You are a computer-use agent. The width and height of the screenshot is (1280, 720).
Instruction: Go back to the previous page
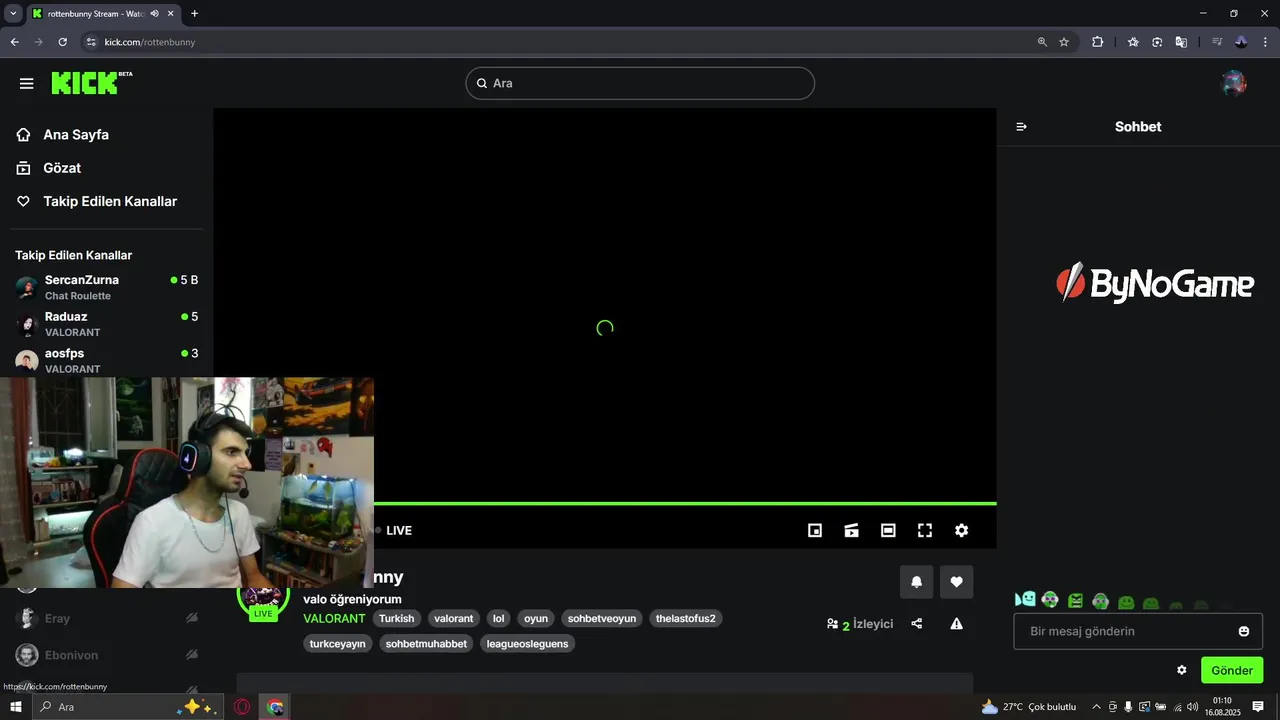pos(14,42)
